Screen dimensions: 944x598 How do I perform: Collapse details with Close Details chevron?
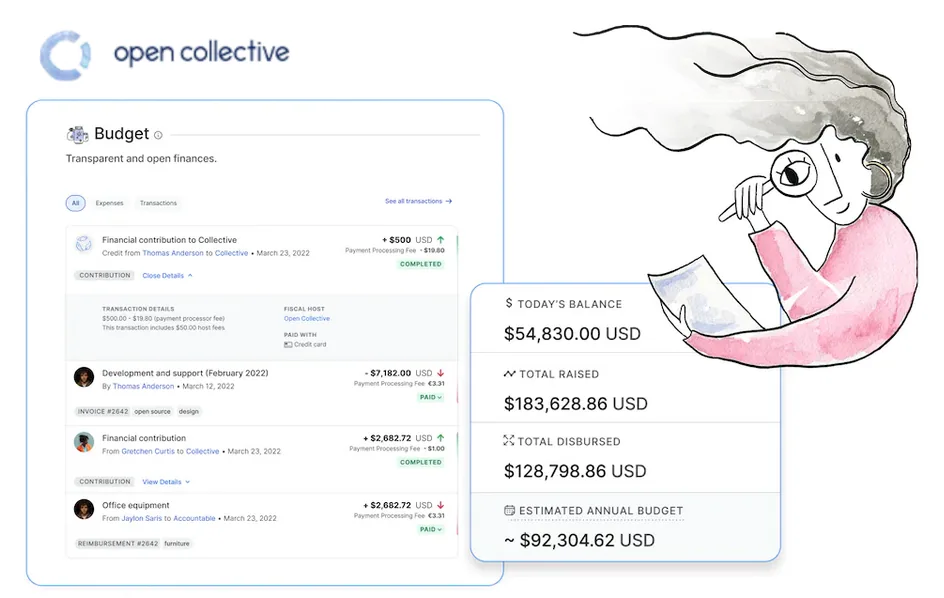(167, 275)
